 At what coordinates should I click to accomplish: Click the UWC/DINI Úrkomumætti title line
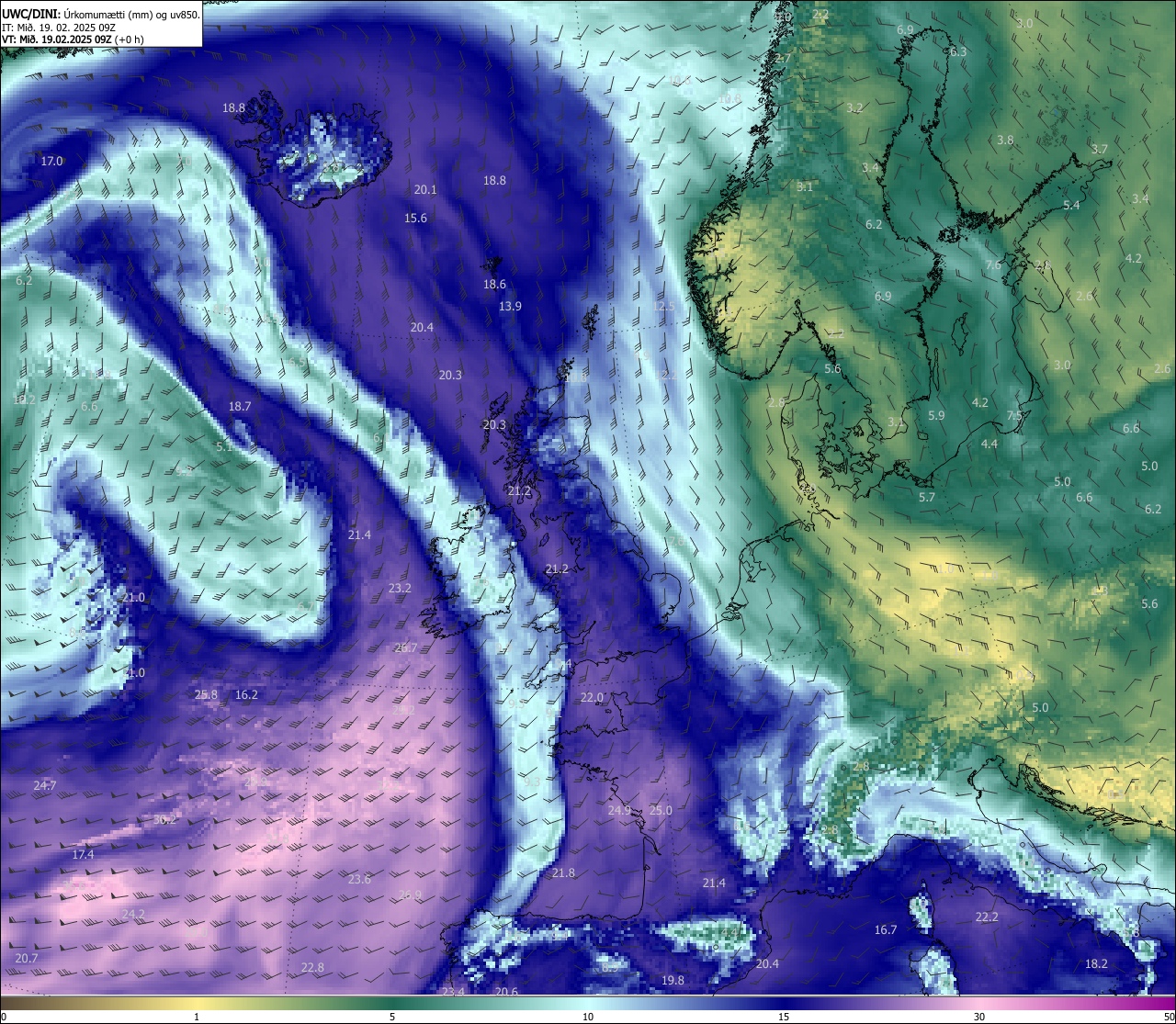(101, 15)
